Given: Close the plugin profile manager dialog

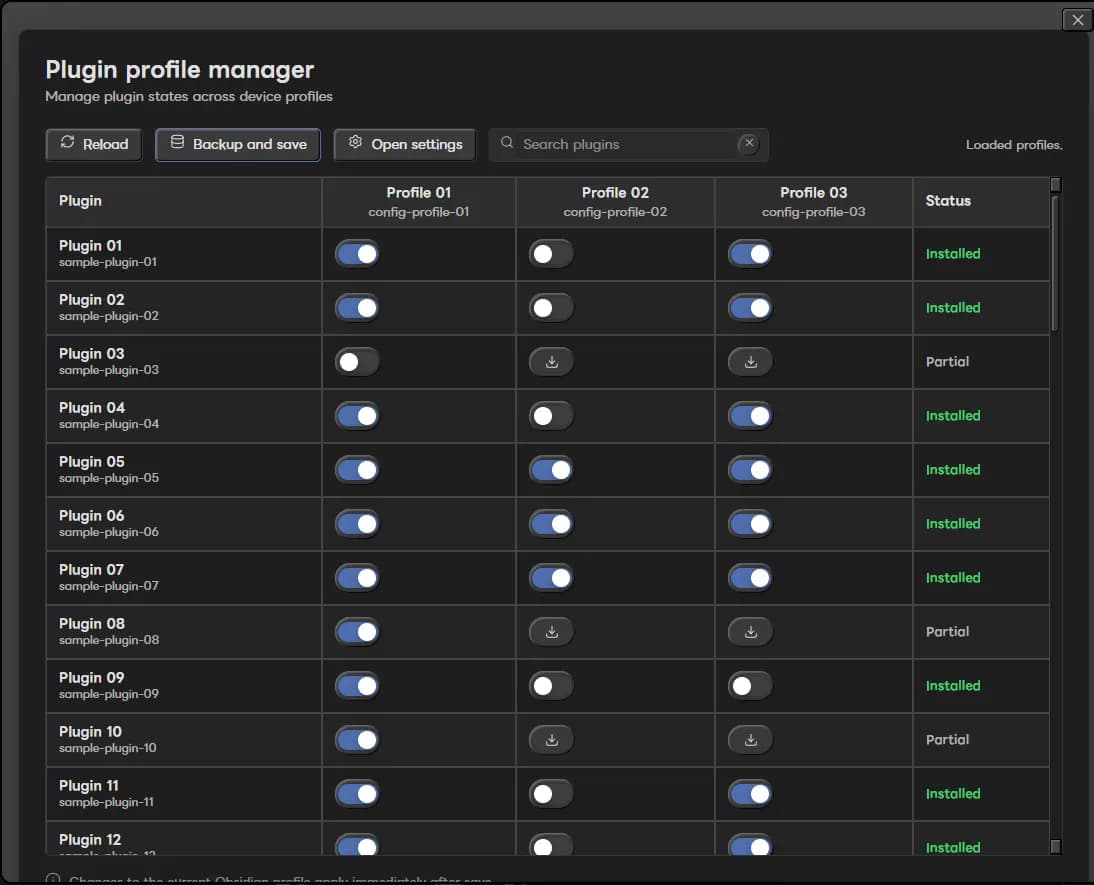Looking at the screenshot, I should (1077, 20).
